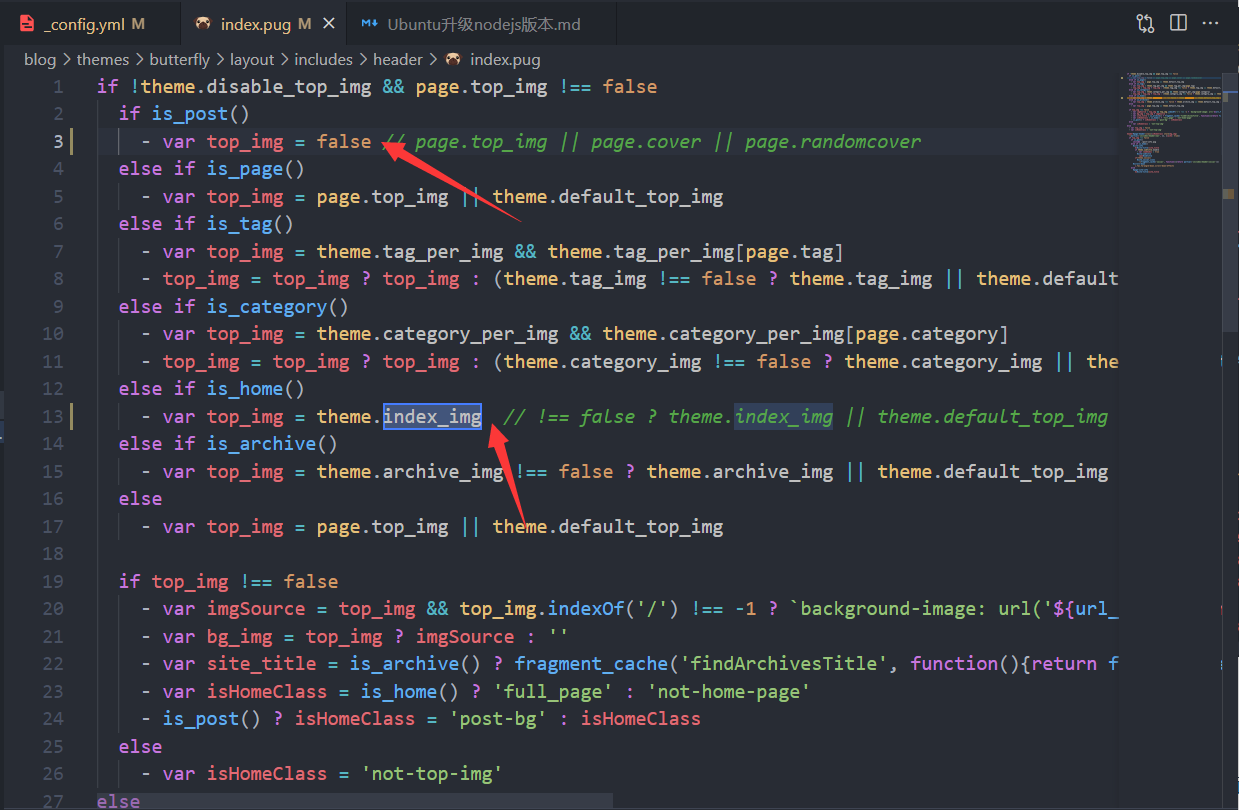Select the layout breadcrumb
The width and height of the screenshot is (1239, 810).
pyautogui.click(x=252, y=59)
